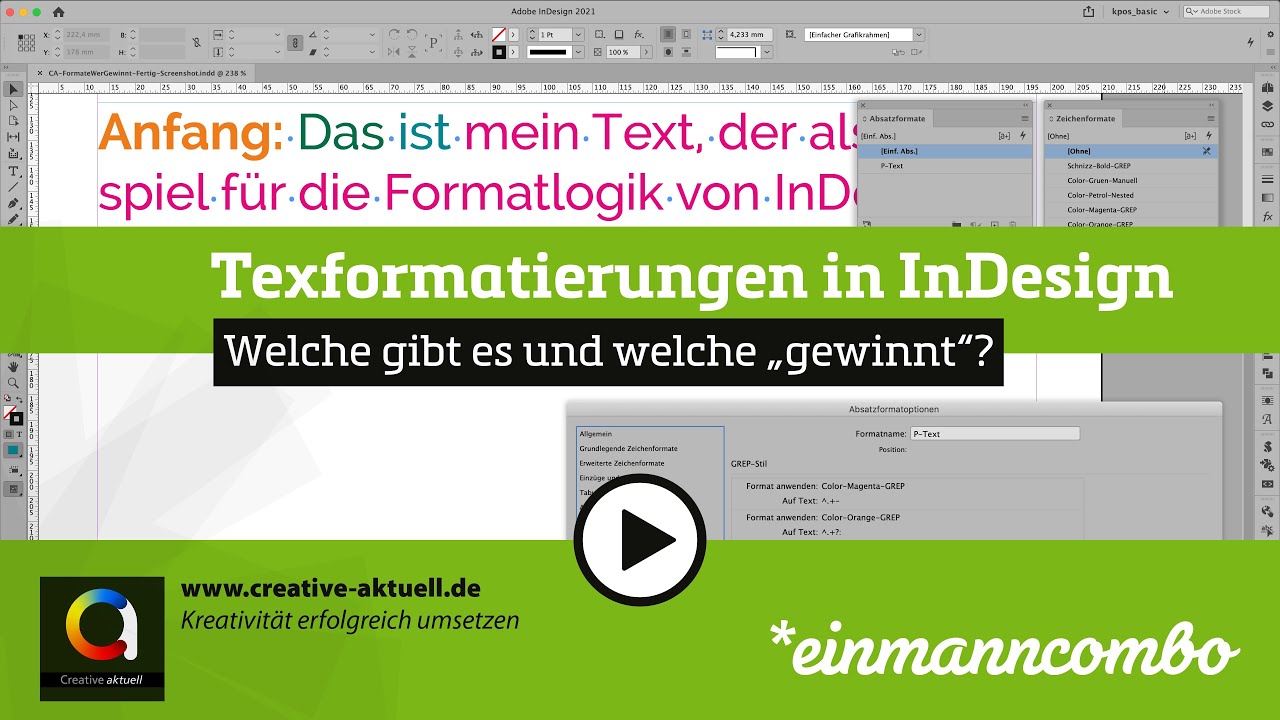Select Color-Petrol-Nested character style
1280x720 pixels.
coord(1131,195)
